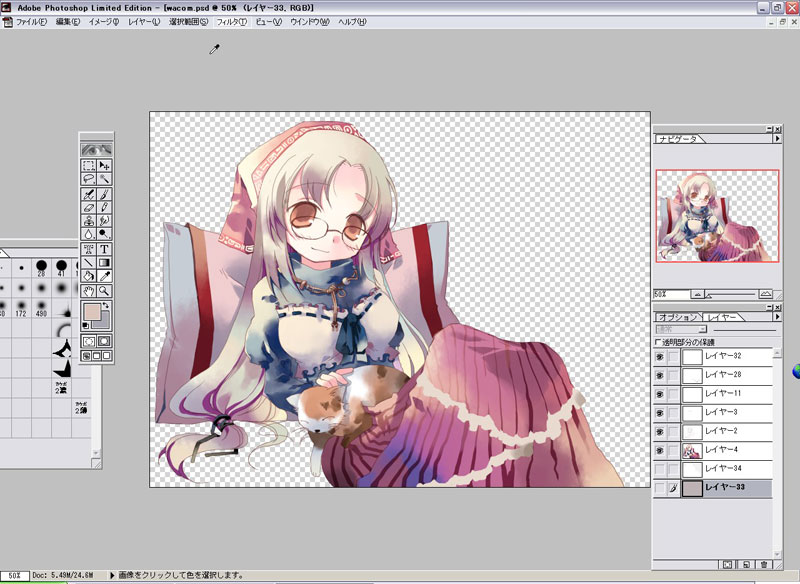Click the status bar 50% zoom field
Screen dimensions: 800x584
(15, 575)
